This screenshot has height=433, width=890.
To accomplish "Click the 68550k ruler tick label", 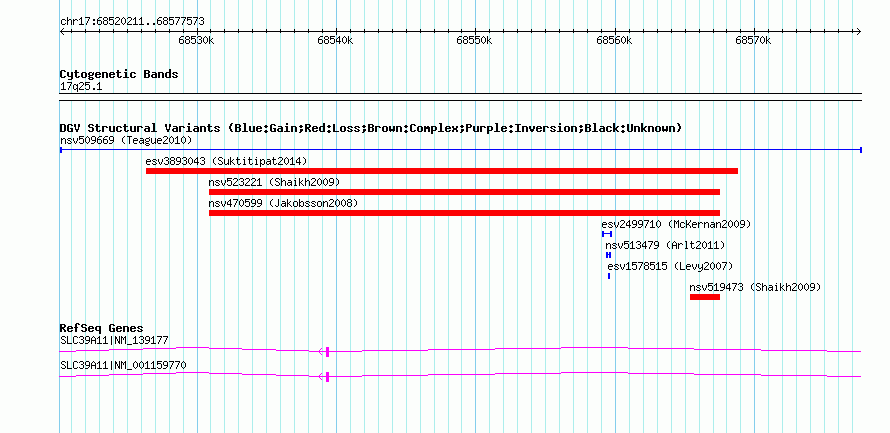I will (x=475, y=40).
